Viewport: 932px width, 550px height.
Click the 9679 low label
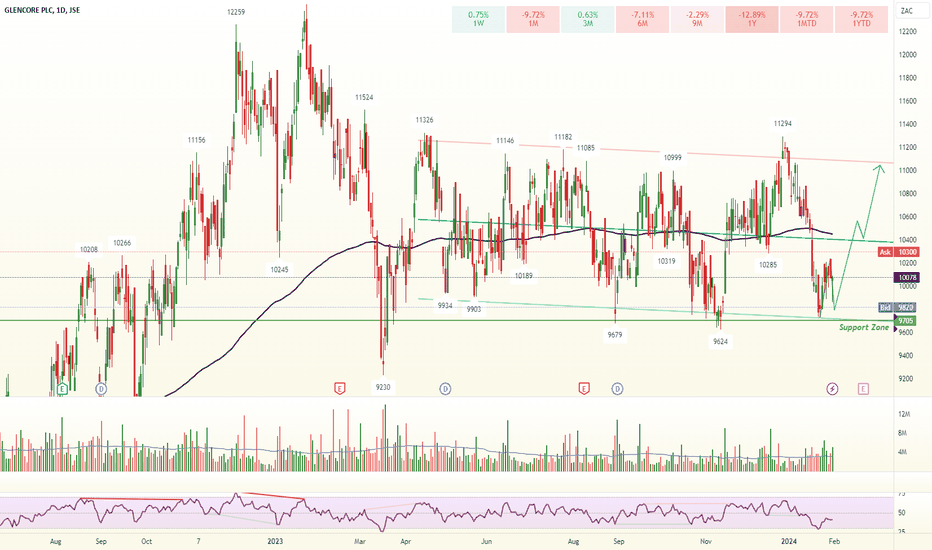pyautogui.click(x=615, y=335)
